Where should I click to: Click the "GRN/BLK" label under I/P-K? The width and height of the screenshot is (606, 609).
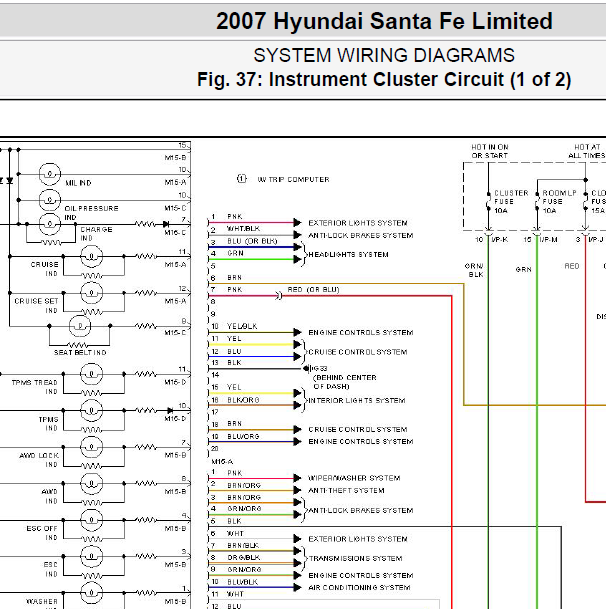pyautogui.click(x=474, y=270)
